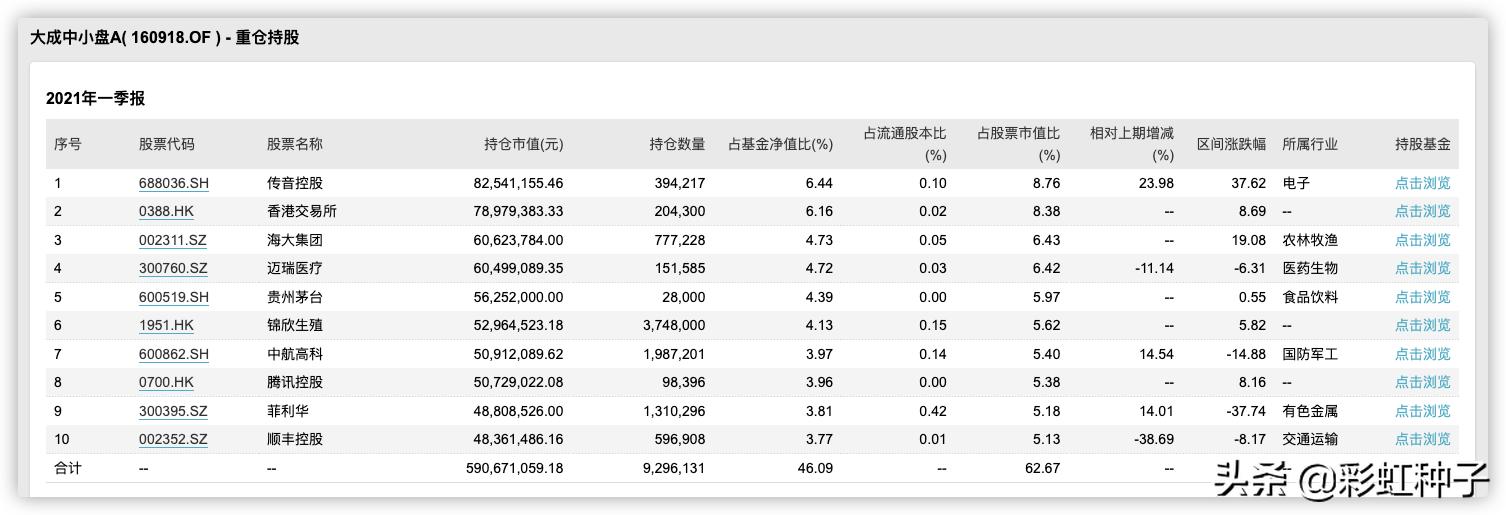1506x515 pixels.
Task: Click the 股票名称 column header
Action: pos(294,144)
